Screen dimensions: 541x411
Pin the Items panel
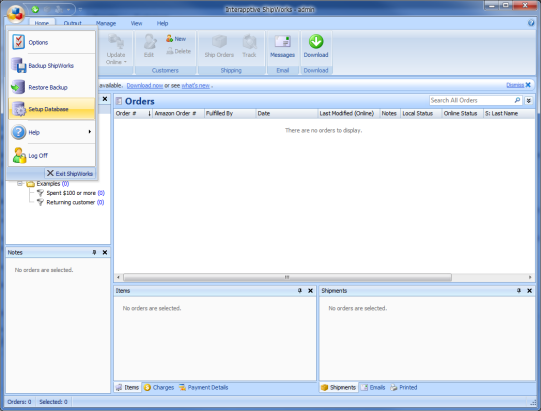300,291
